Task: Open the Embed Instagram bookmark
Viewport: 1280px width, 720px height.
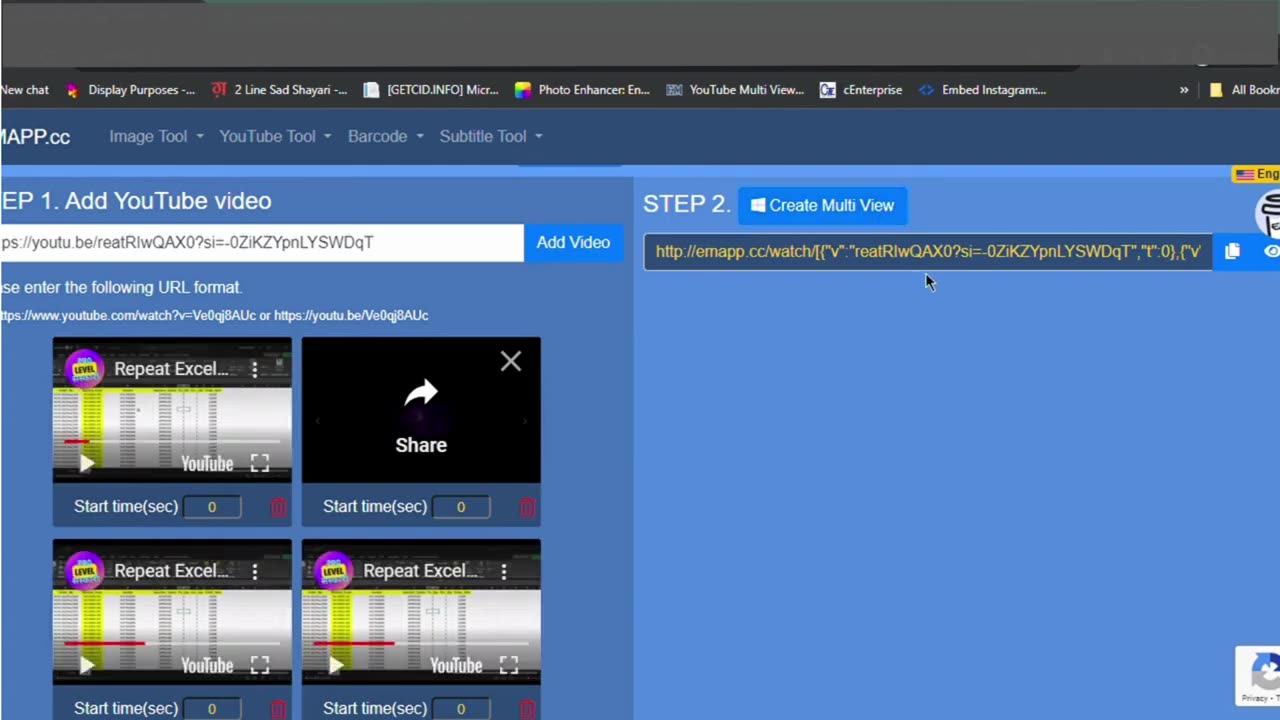Action: [x=982, y=90]
